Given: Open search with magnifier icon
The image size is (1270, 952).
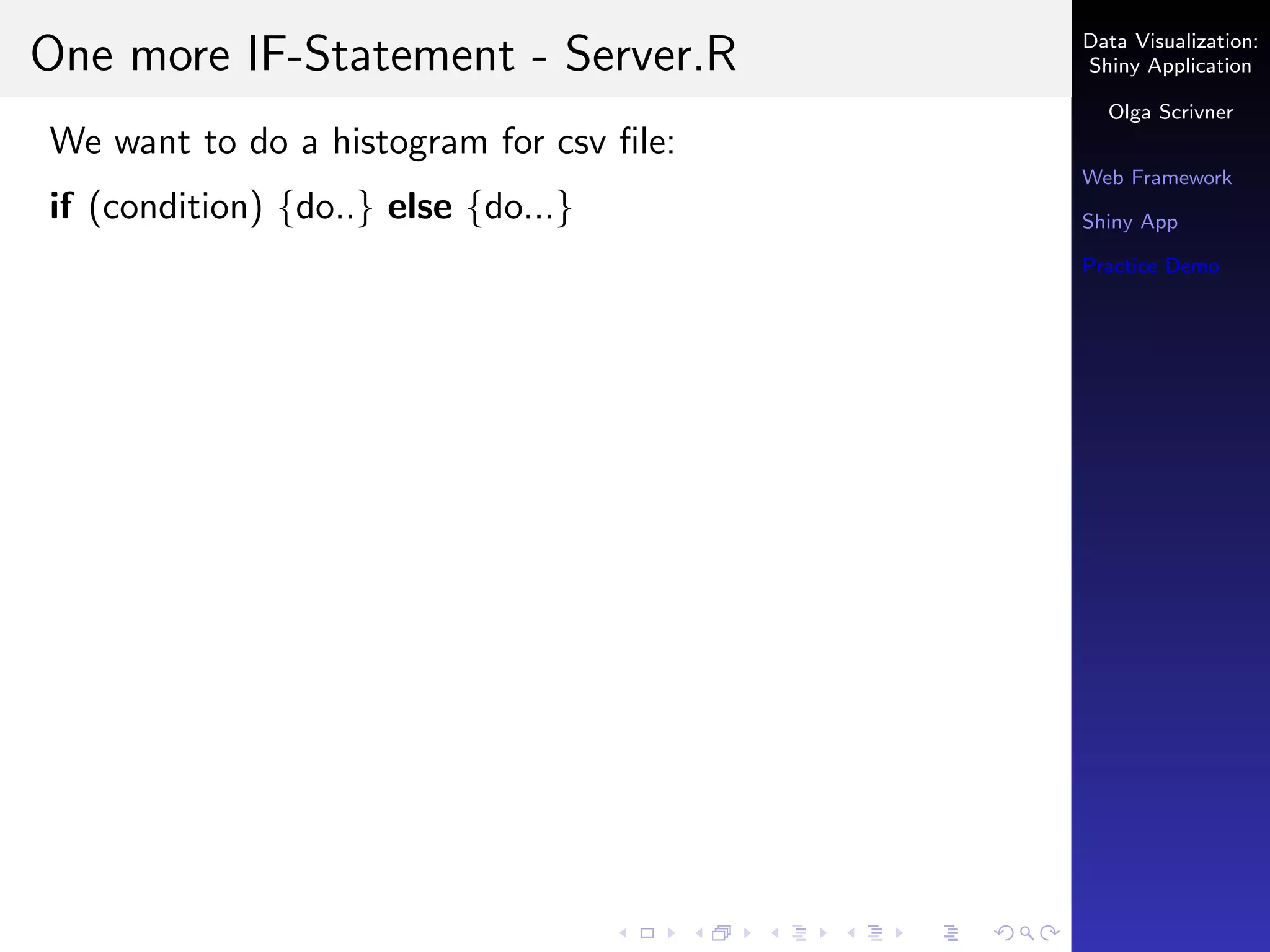Looking at the screenshot, I should [1027, 932].
